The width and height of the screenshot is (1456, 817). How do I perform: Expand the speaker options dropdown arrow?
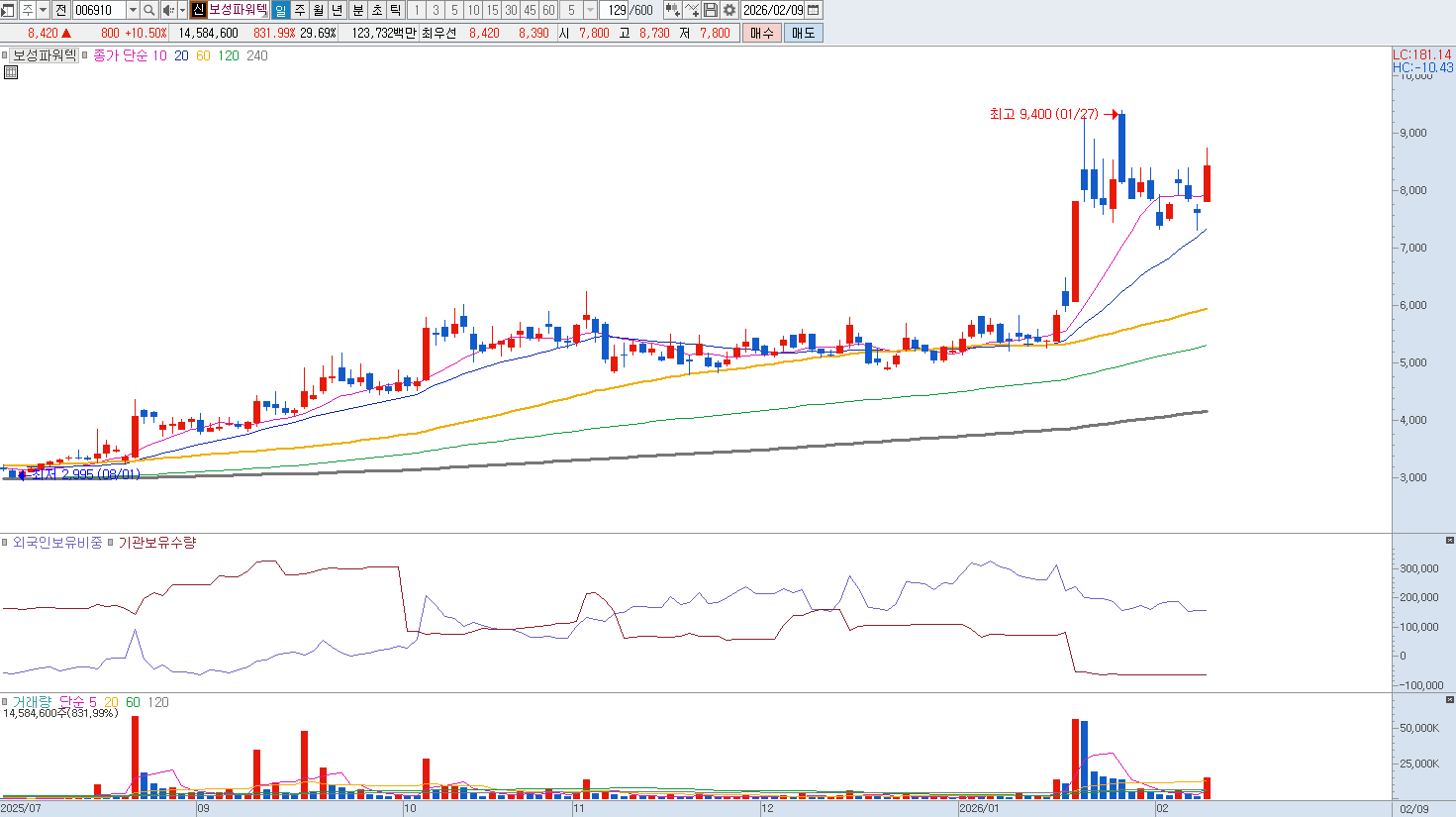click(181, 10)
